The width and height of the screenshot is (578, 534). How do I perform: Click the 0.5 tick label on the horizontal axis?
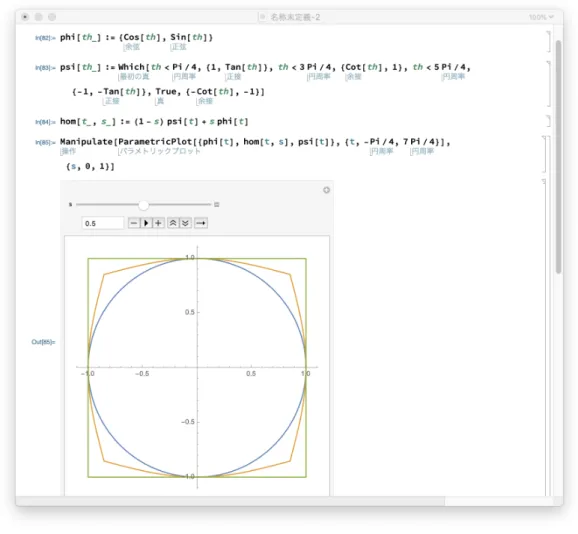pyautogui.click(x=251, y=374)
